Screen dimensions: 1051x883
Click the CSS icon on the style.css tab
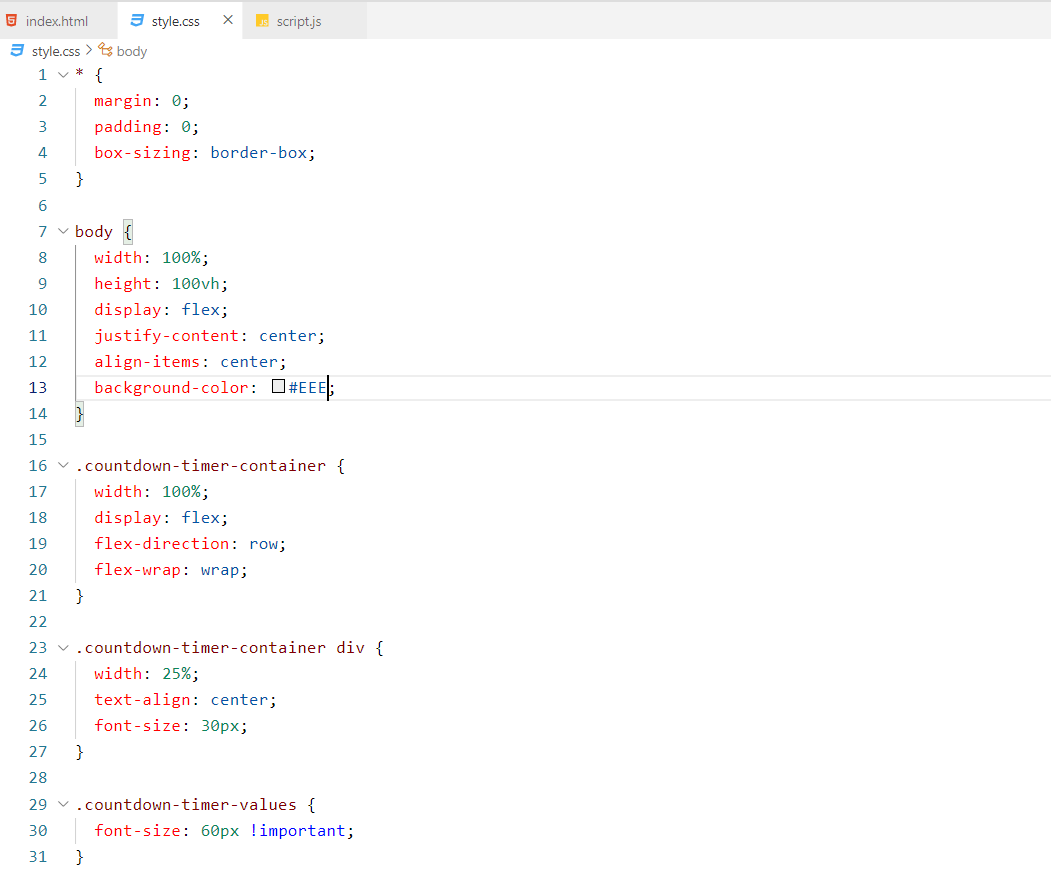click(x=137, y=21)
